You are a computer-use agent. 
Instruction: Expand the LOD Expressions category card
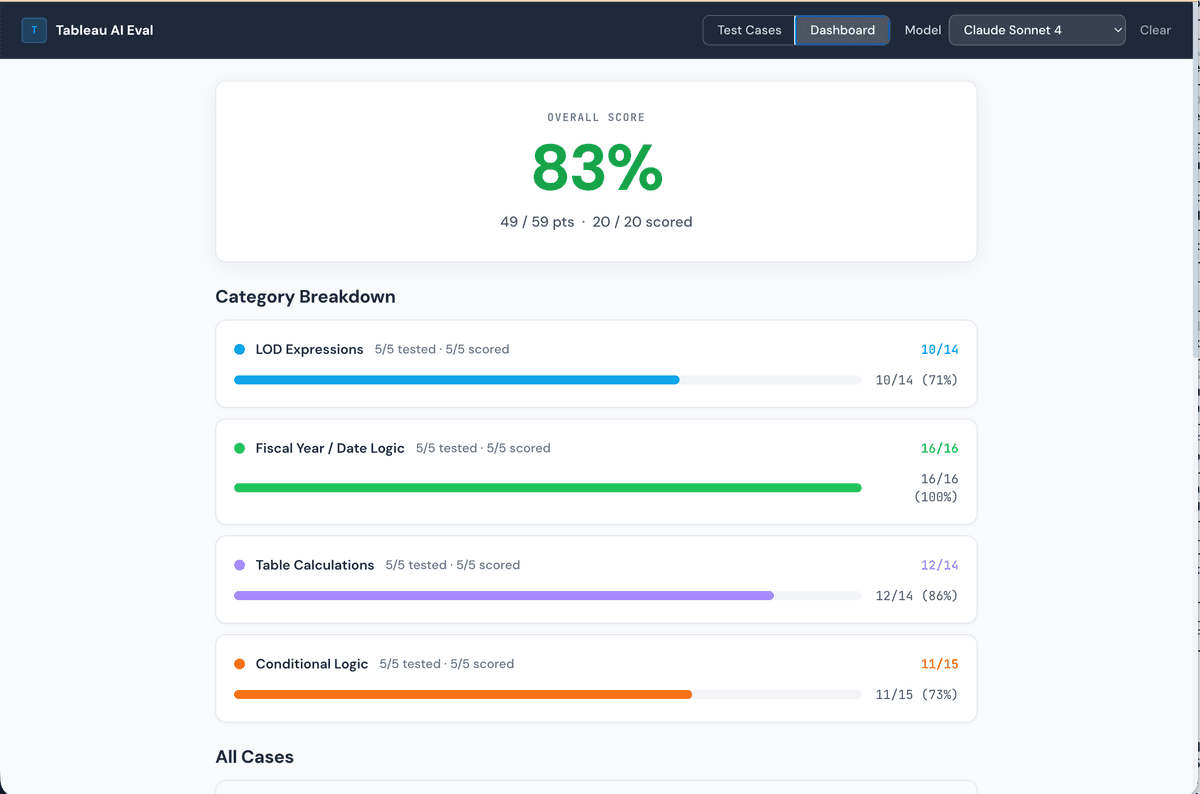(x=596, y=349)
